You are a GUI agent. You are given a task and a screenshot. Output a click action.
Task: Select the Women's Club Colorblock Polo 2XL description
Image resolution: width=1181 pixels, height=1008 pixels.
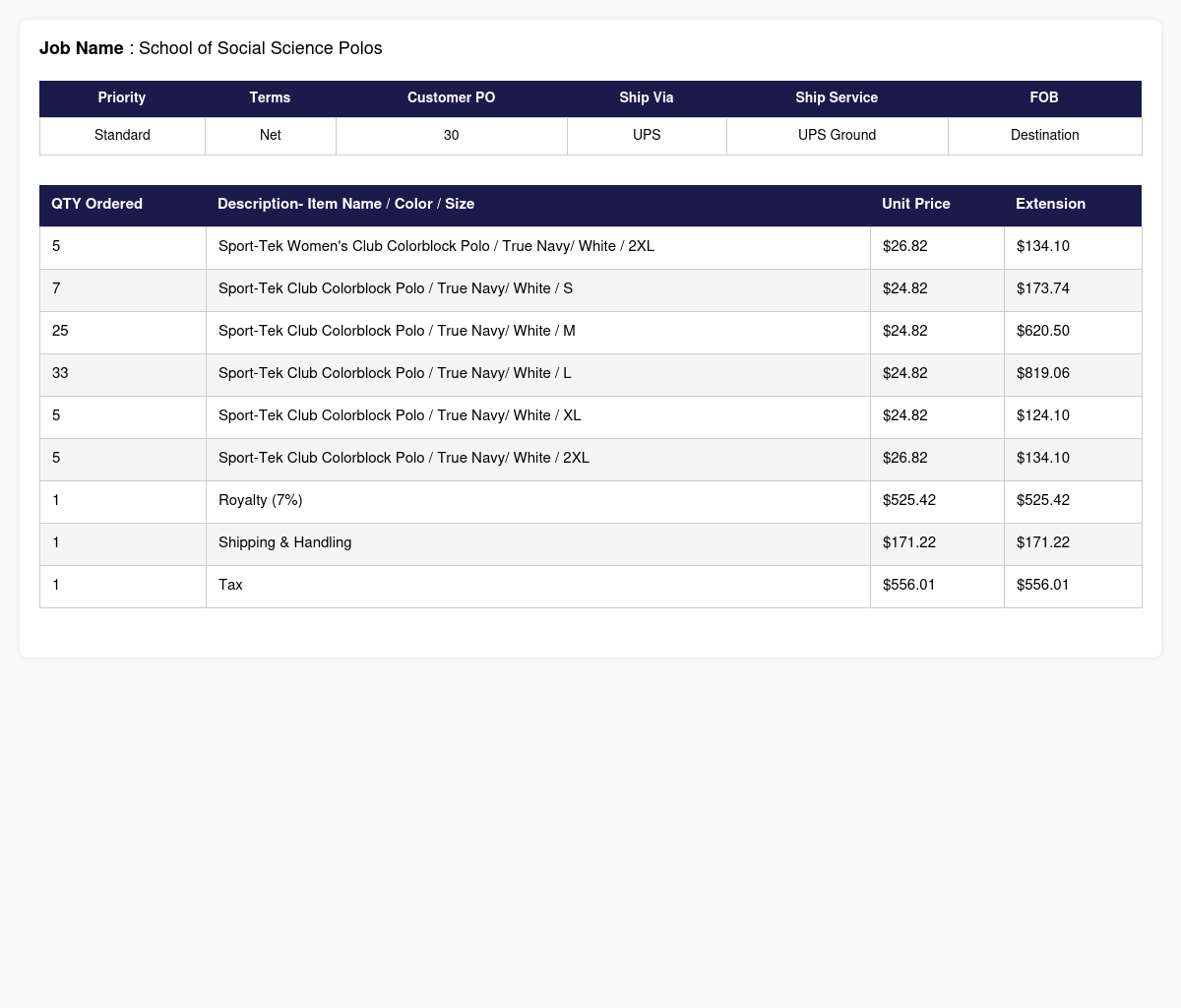pyautogui.click(x=538, y=247)
